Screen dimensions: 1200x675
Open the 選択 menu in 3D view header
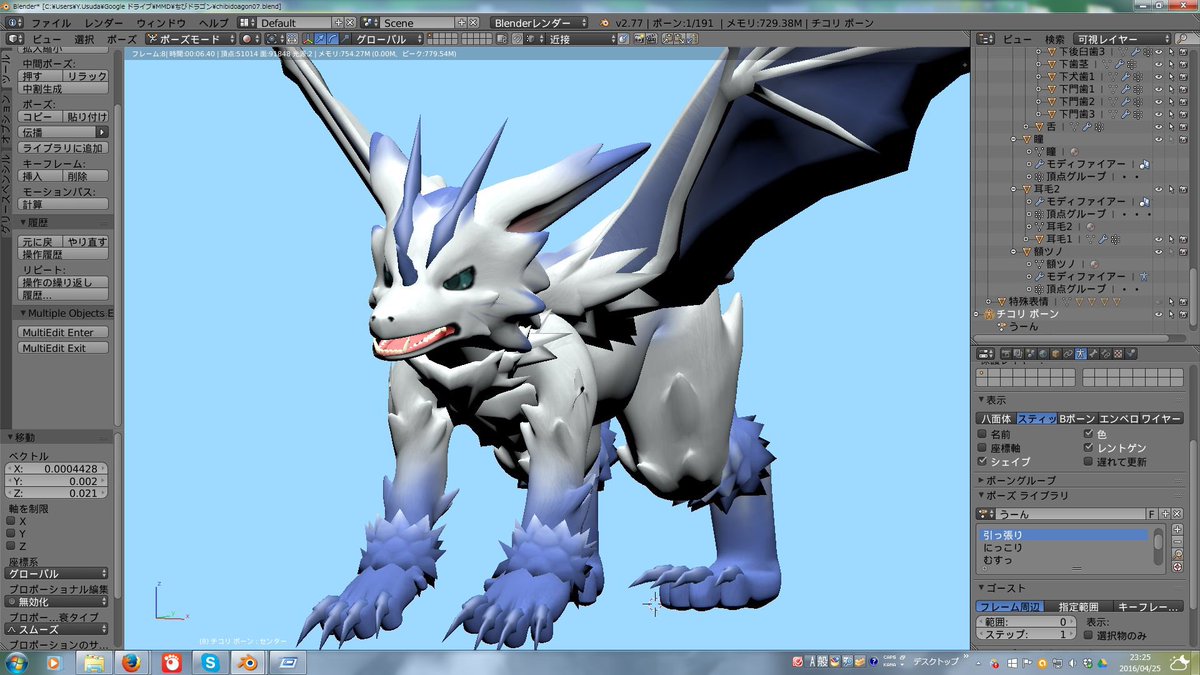point(84,39)
